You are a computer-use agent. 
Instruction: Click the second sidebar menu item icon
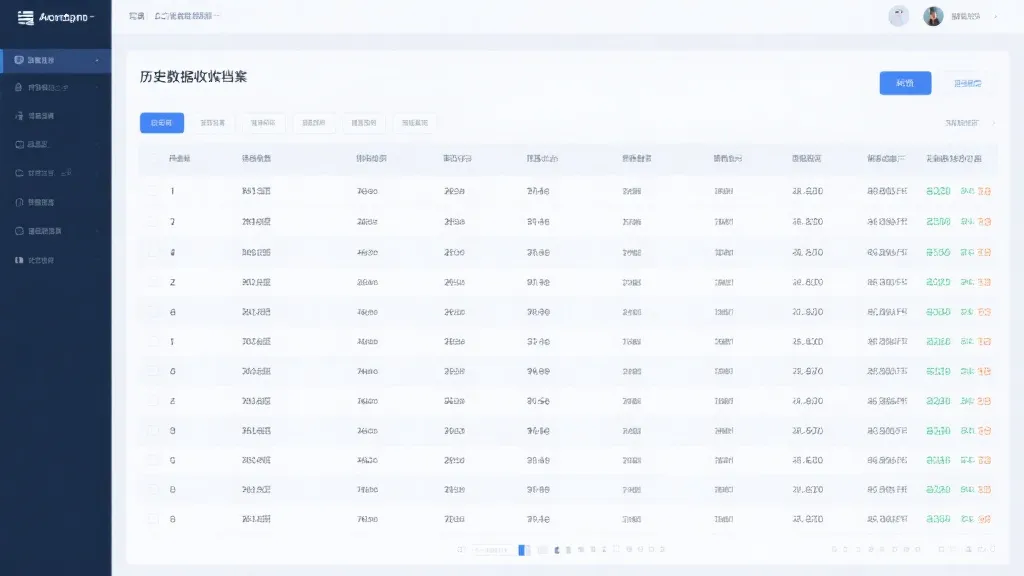(x=19, y=88)
